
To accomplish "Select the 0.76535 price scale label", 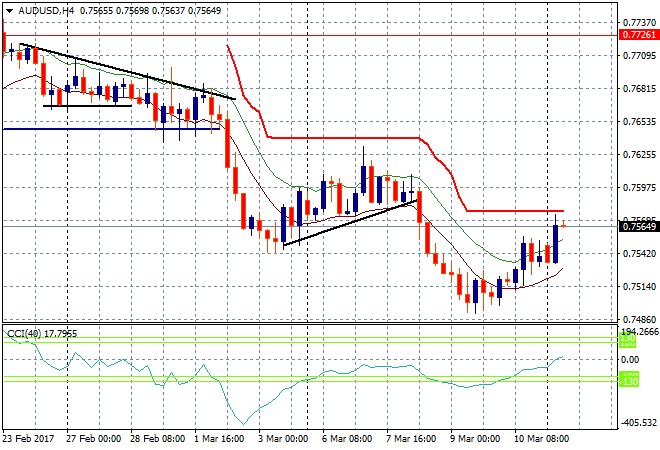I will point(639,122).
